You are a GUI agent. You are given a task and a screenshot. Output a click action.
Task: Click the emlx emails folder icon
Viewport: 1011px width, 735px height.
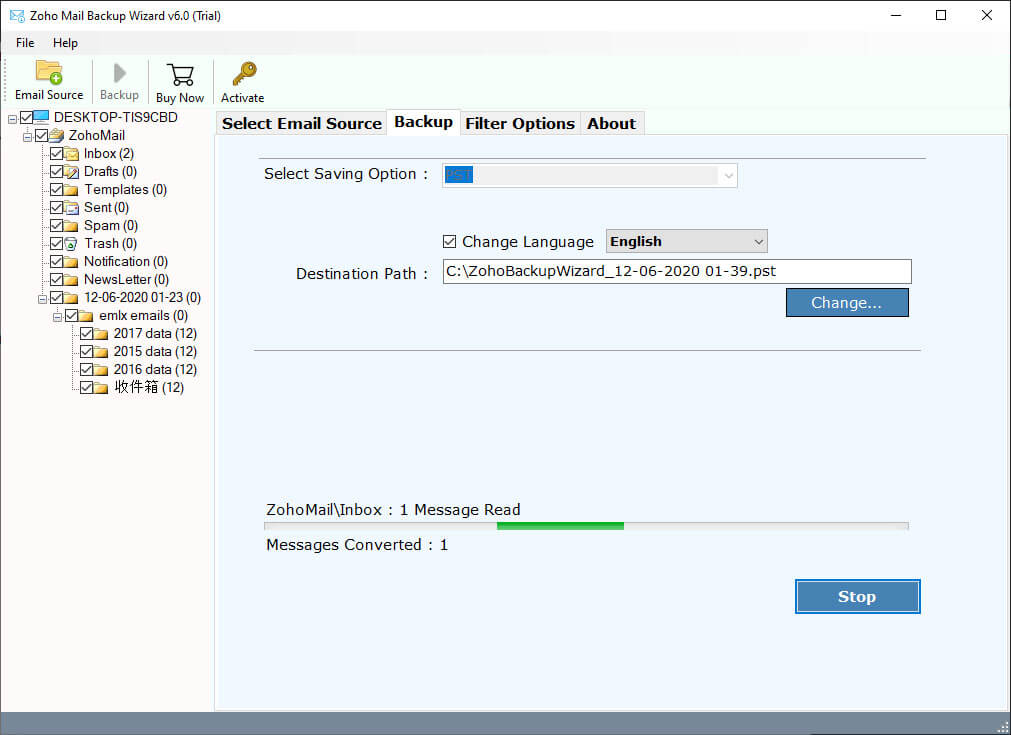coord(86,316)
